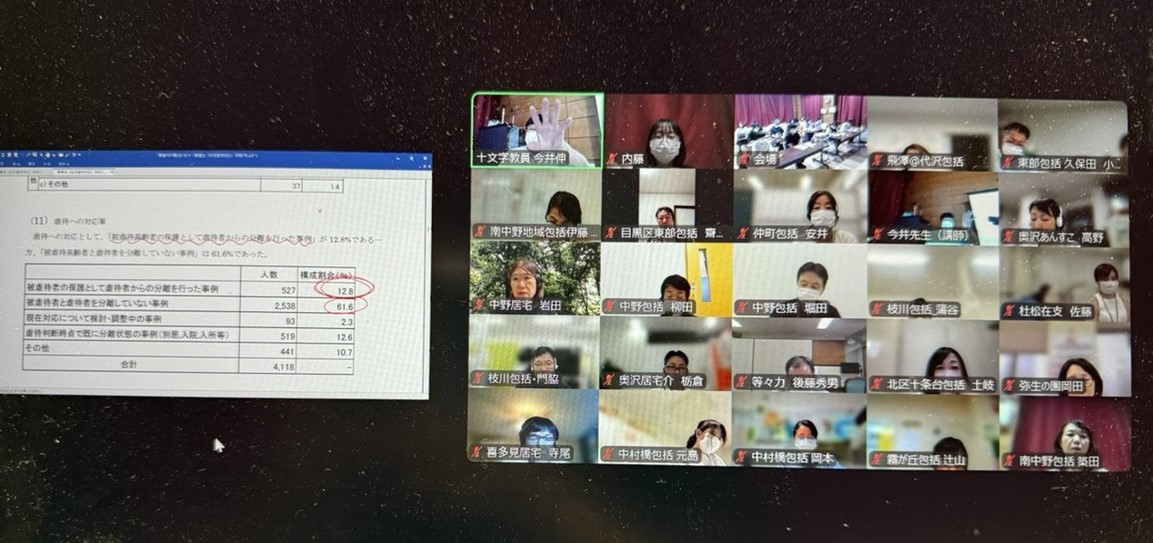The image size is (1153, 543).
Task: Click muted mic icon for 喜多見居宅 寺尾
Action: (479, 455)
